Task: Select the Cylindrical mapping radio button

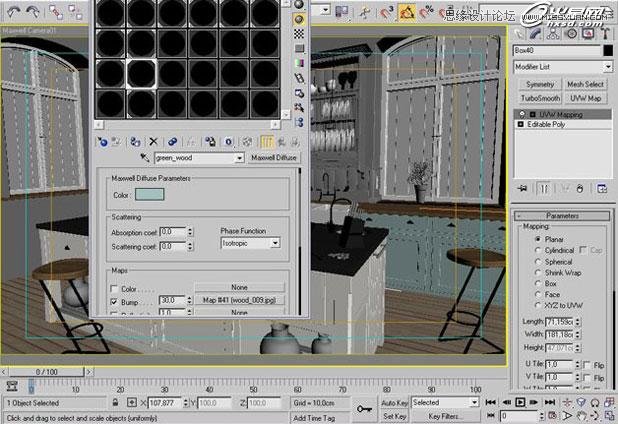Action: click(x=536, y=250)
